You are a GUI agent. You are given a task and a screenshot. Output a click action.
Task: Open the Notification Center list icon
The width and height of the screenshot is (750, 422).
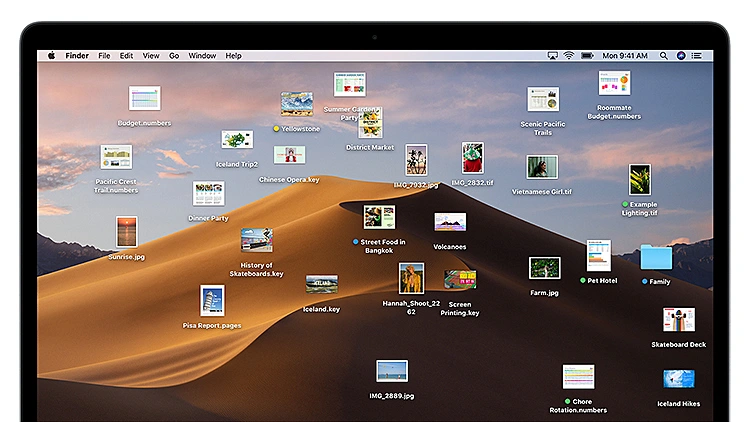click(x=697, y=56)
